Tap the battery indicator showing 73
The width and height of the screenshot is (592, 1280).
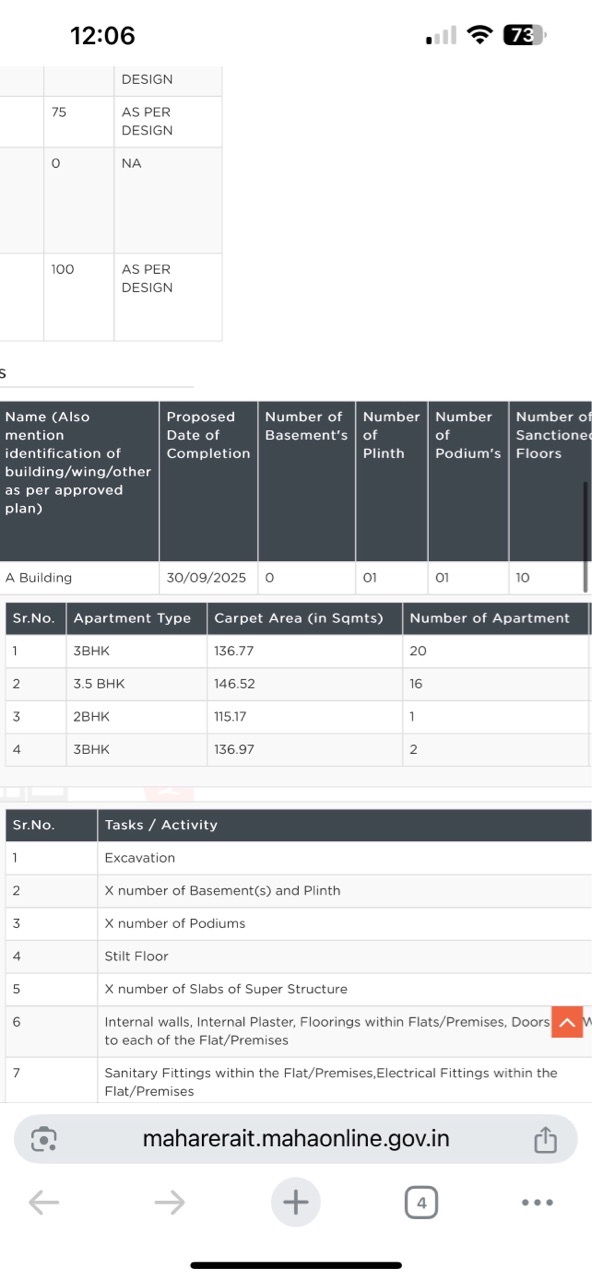[x=524, y=35]
